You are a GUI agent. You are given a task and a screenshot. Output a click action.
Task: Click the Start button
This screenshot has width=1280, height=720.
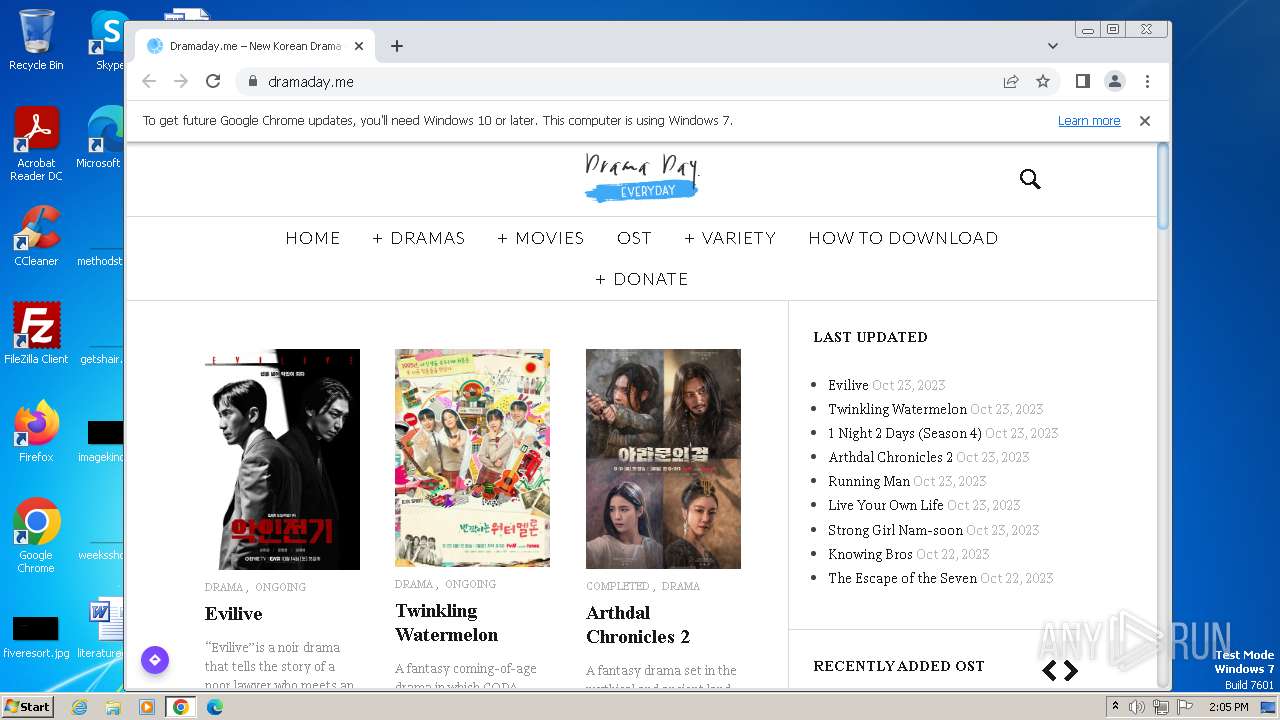[x=27, y=707]
